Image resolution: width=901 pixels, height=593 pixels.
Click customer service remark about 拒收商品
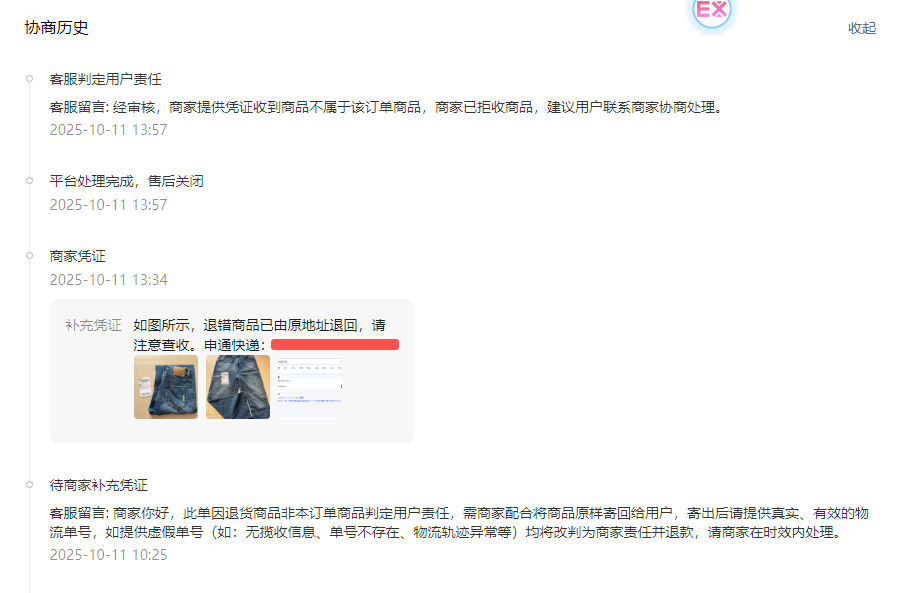click(387, 107)
